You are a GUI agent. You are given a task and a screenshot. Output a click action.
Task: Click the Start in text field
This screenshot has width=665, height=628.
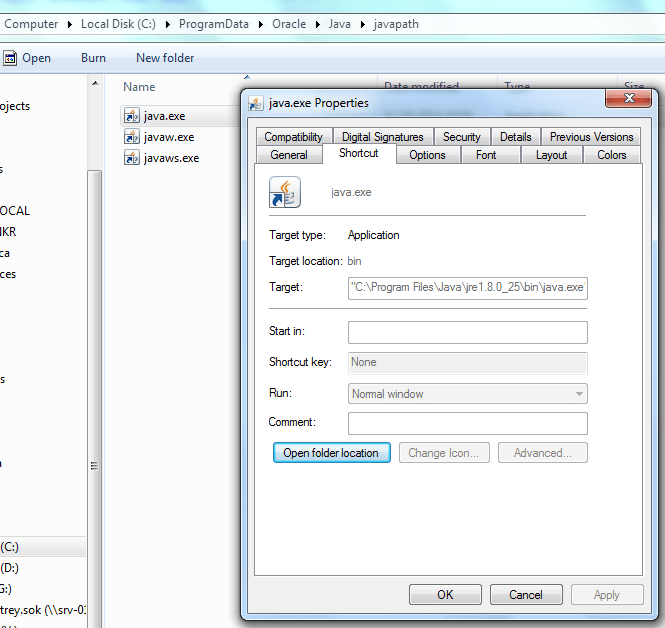468,332
